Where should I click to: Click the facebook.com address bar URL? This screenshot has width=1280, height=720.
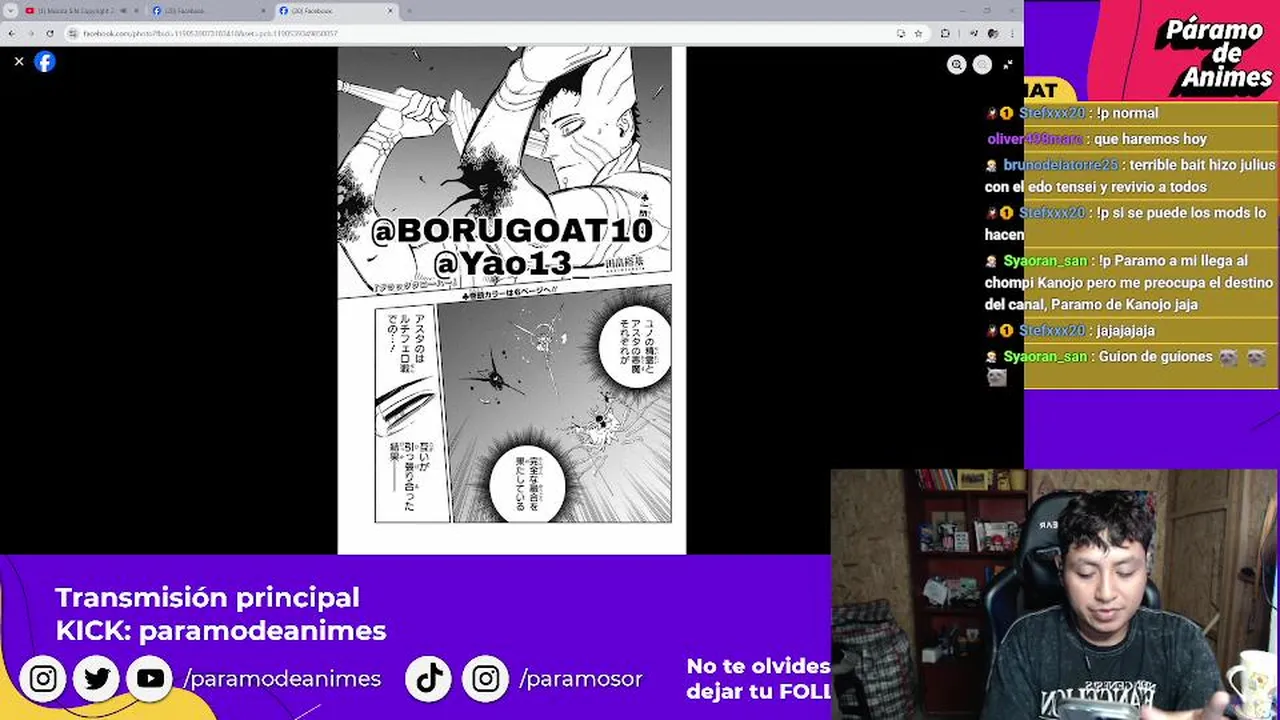(x=210, y=33)
